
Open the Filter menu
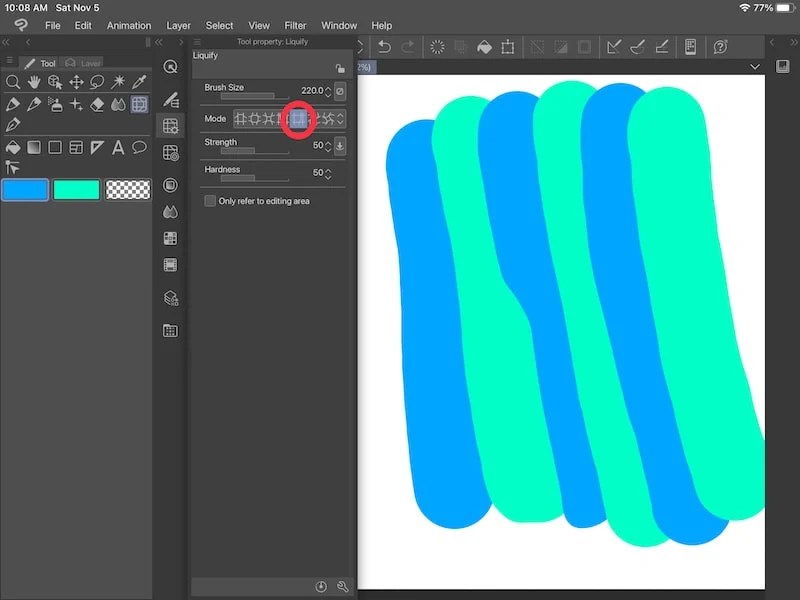tap(295, 25)
